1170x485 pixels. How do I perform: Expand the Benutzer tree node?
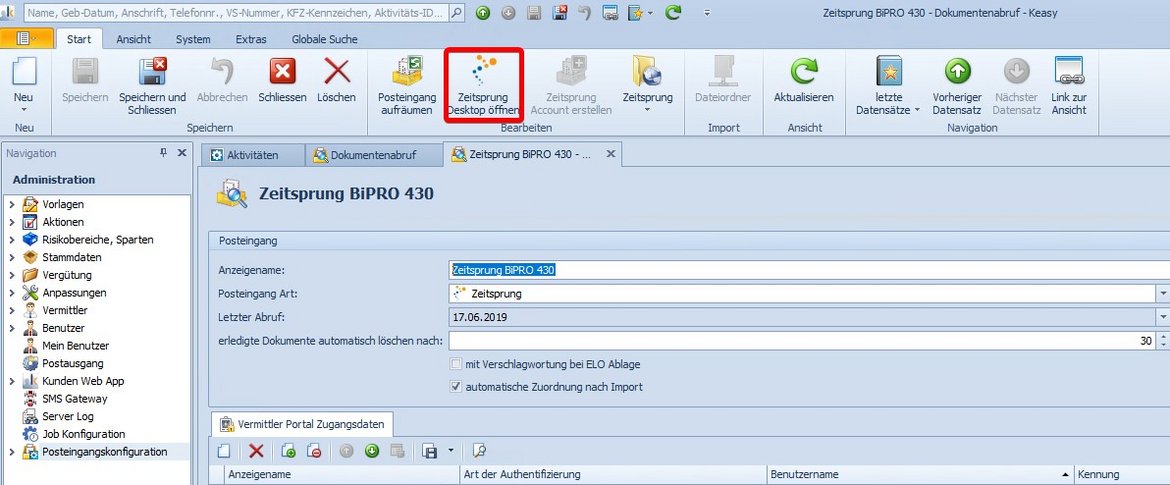coord(11,328)
